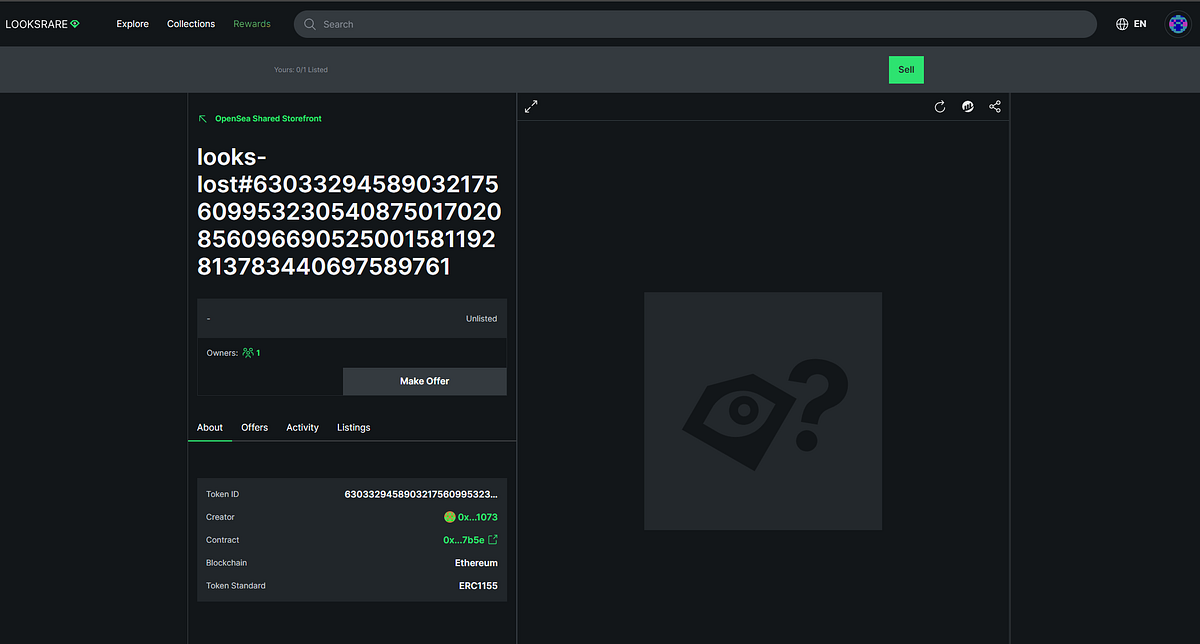Click the LooksRare logo

tap(42, 24)
